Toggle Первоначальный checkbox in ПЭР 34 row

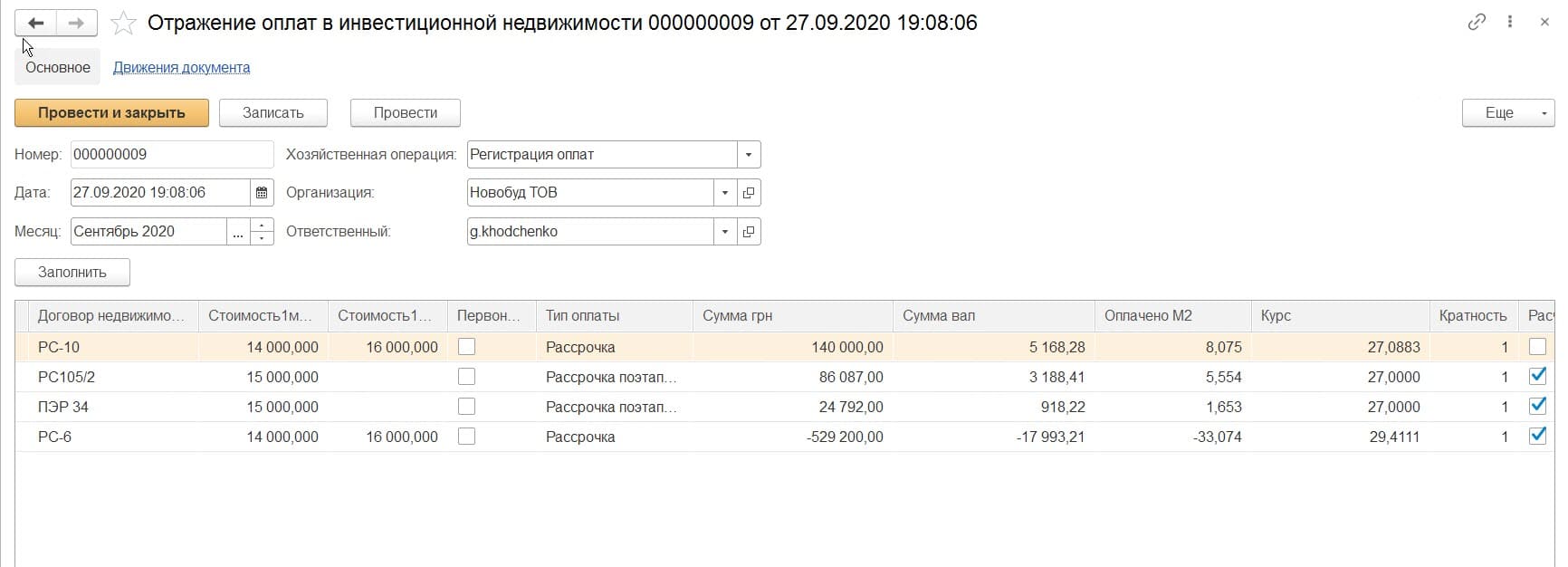(467, 407)
